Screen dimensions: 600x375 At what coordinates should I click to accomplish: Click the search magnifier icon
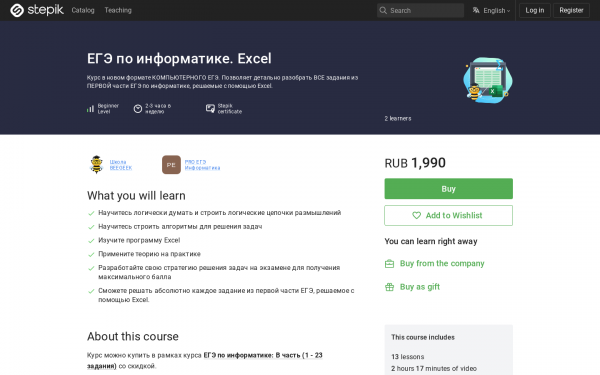point(383,10)
